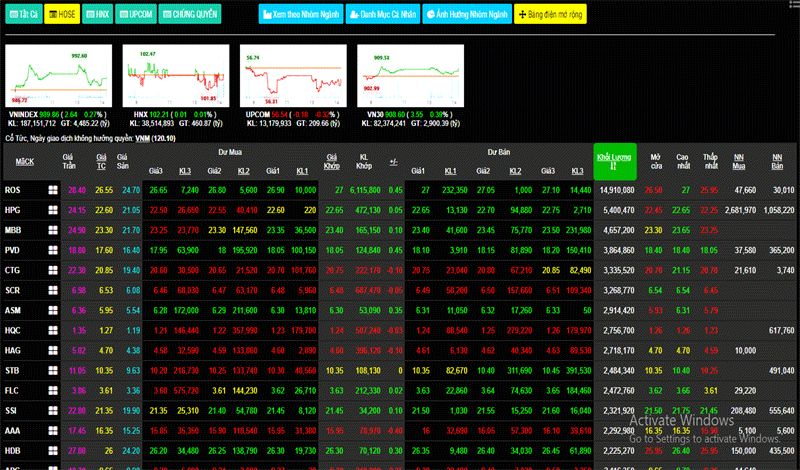Click the grid icon for STB row
This screenshot has width=800, height=470.
(53, 370)
